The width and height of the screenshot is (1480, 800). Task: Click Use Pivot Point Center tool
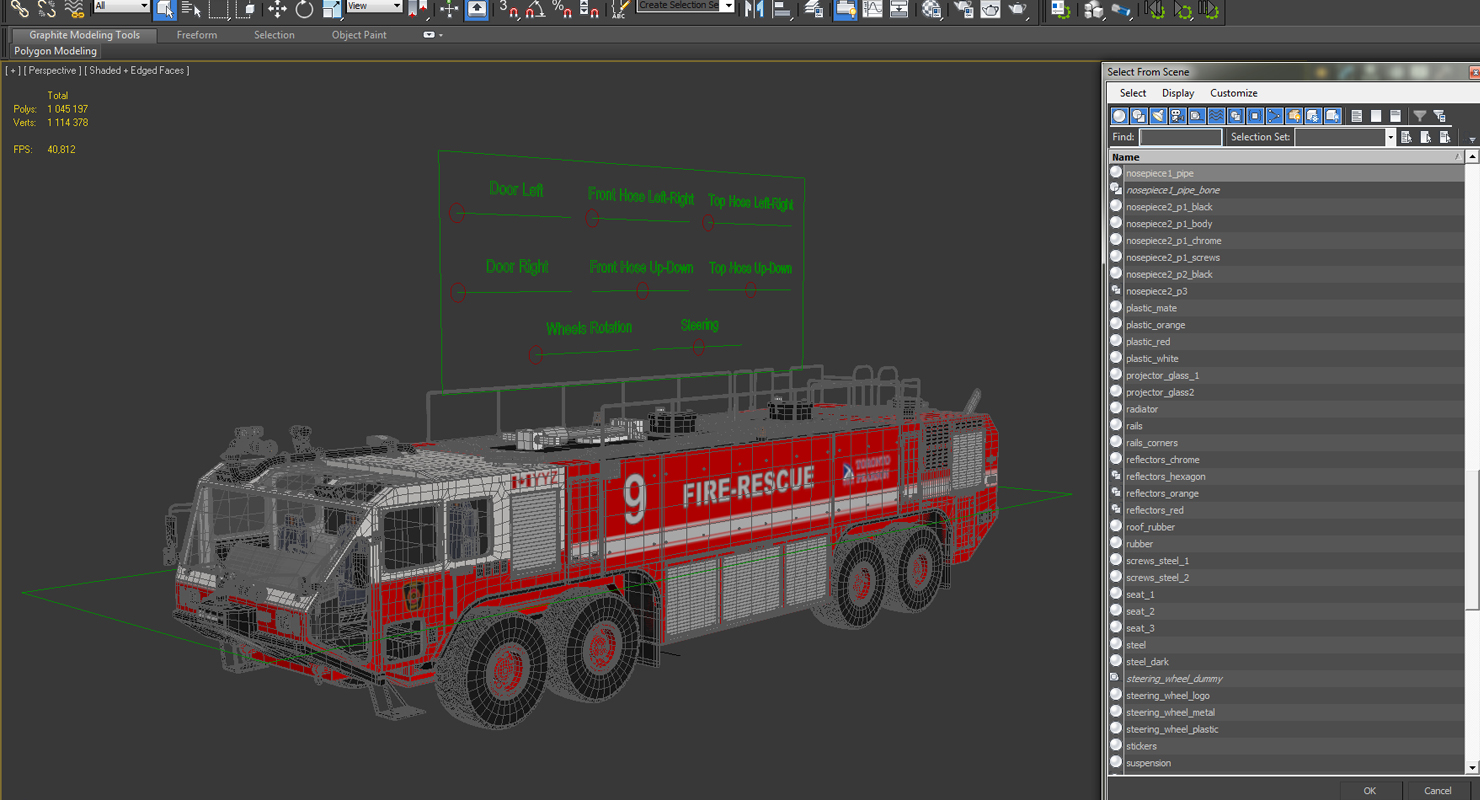[x=418, y=9]
